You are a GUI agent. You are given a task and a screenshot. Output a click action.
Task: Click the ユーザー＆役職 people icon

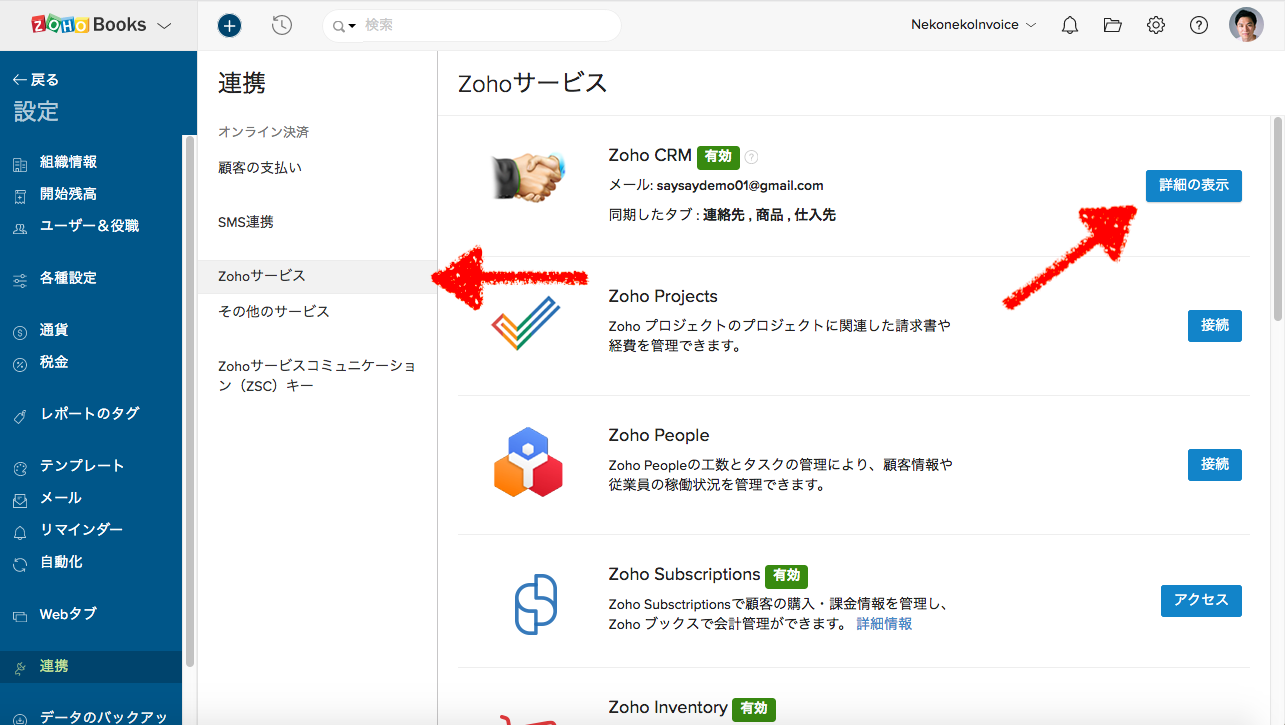tap(20, 227)
